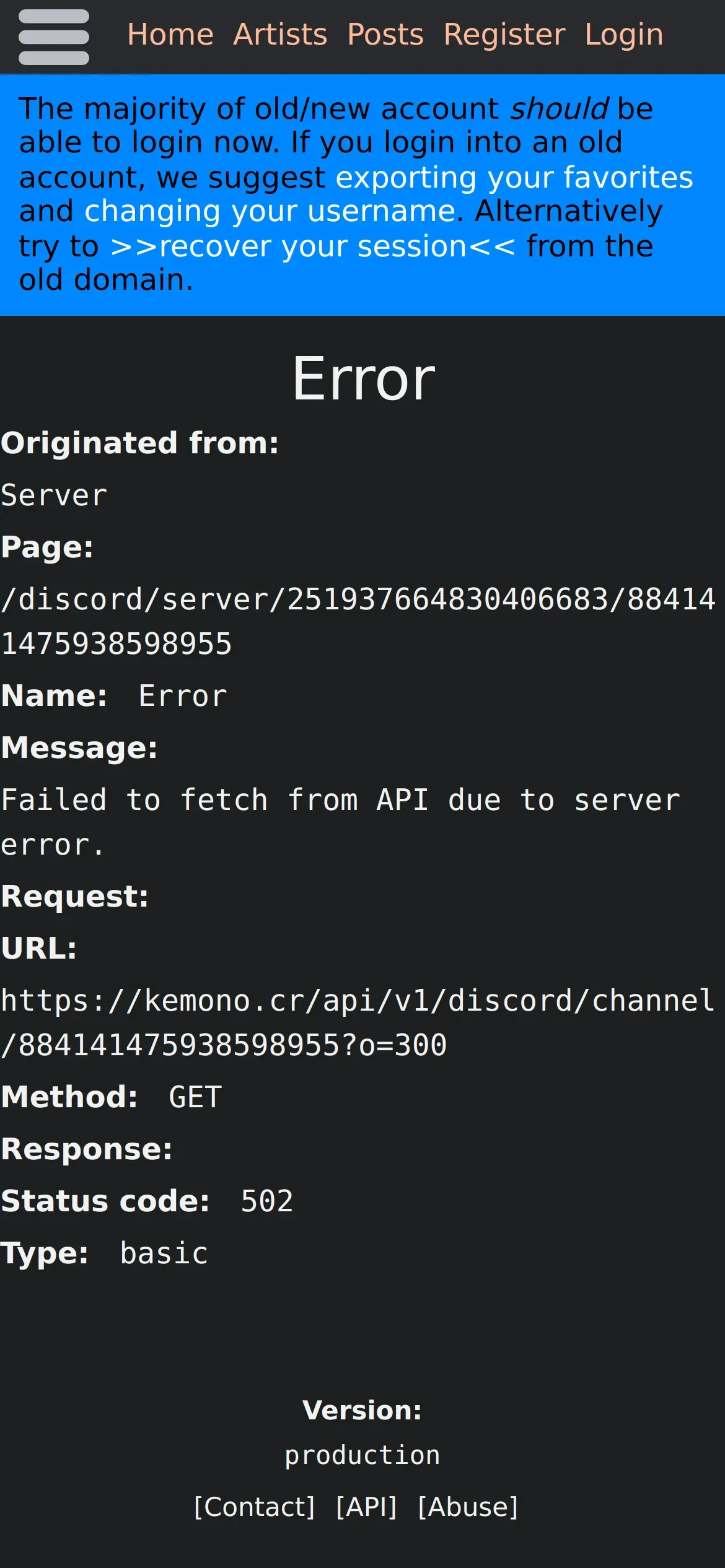This screenshot has width=725, height=1568.
Task: Click the 502 status code value
Action: tap(267, 1201)
